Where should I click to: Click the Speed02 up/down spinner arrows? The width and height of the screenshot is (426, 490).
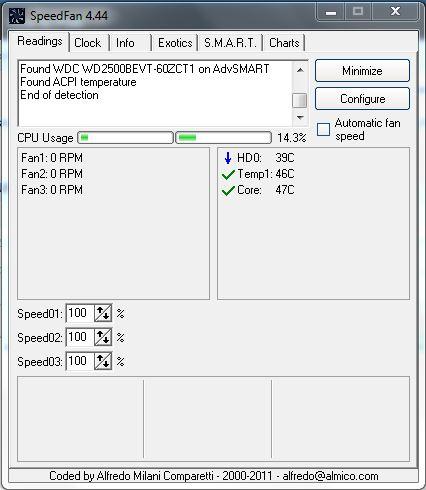coord(103,337)
